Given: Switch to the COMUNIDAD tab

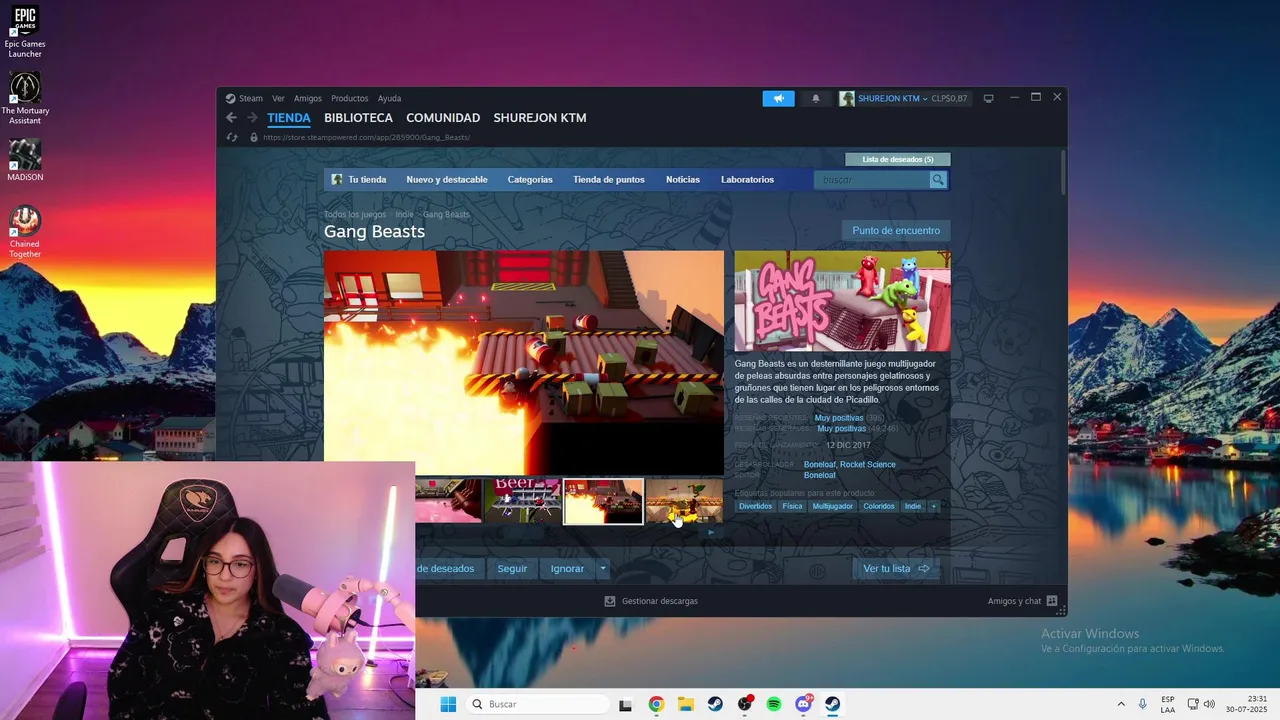Looking at the screenshot, I should 443,118.
